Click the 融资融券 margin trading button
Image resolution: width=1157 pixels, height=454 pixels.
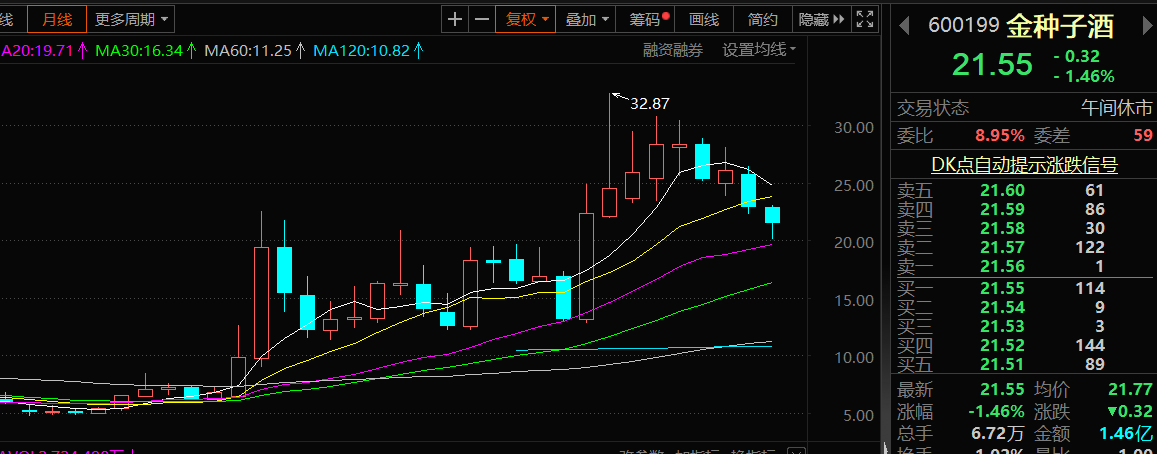click(x=672, y=50)
